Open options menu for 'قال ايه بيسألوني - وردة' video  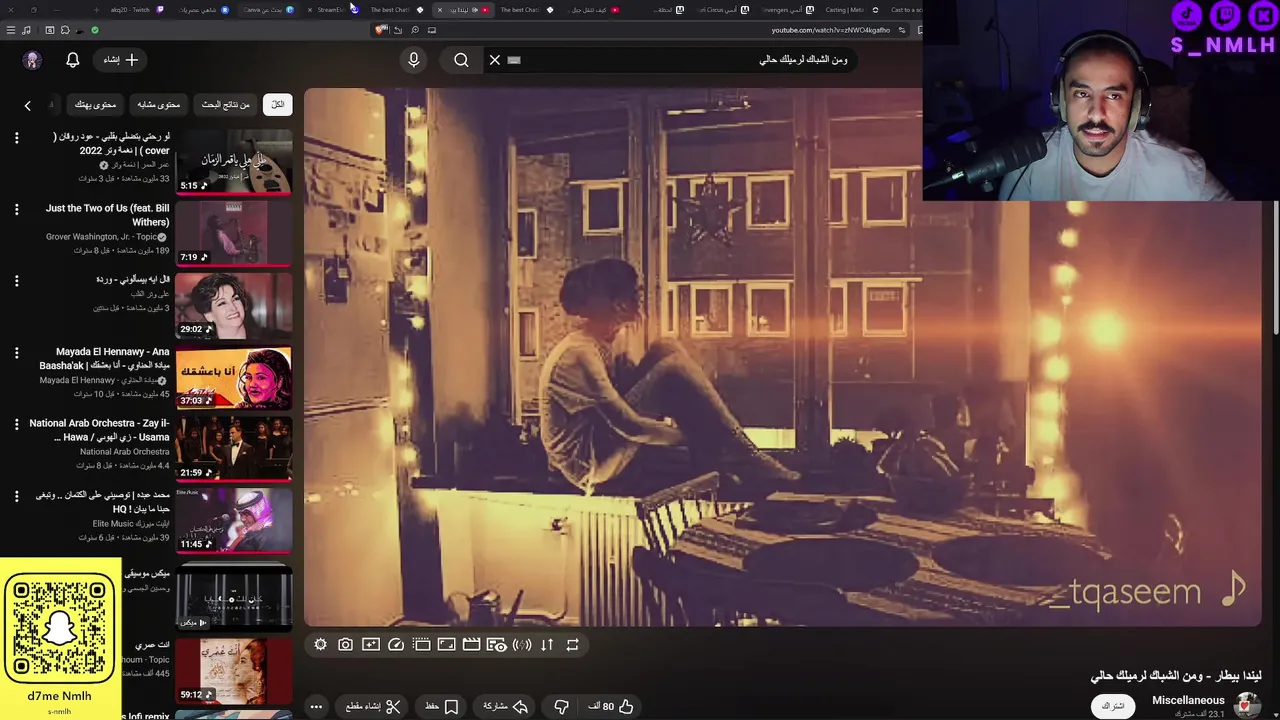point(16,281)
